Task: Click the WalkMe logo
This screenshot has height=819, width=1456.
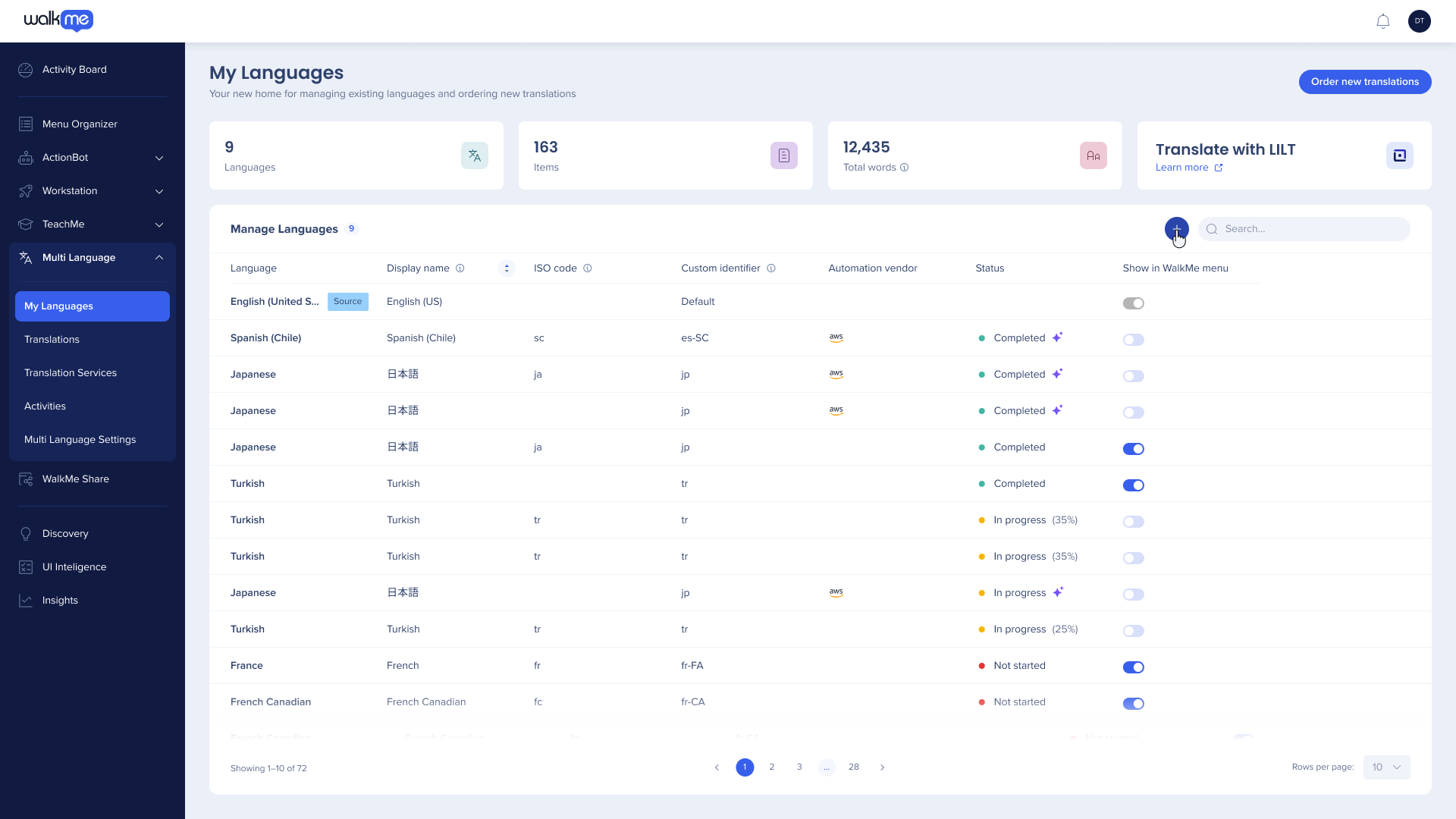Action: point(58,20)
